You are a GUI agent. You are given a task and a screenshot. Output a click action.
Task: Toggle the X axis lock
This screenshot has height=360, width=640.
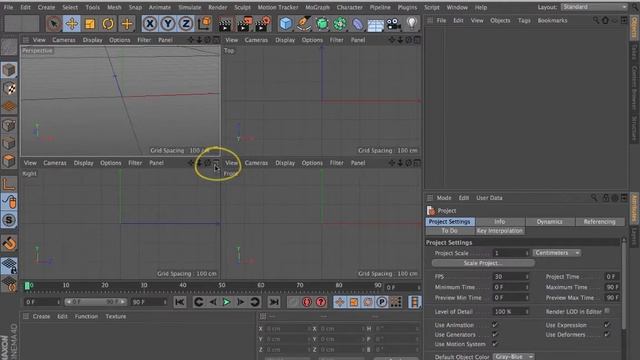[x=150, y=24]
